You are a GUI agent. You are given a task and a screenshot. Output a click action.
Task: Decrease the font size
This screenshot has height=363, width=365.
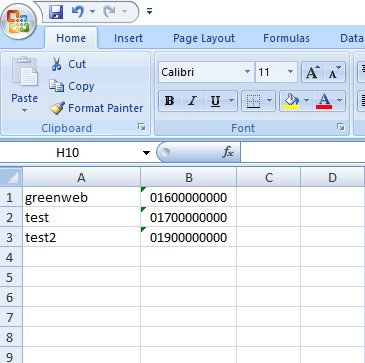(335, 72)
